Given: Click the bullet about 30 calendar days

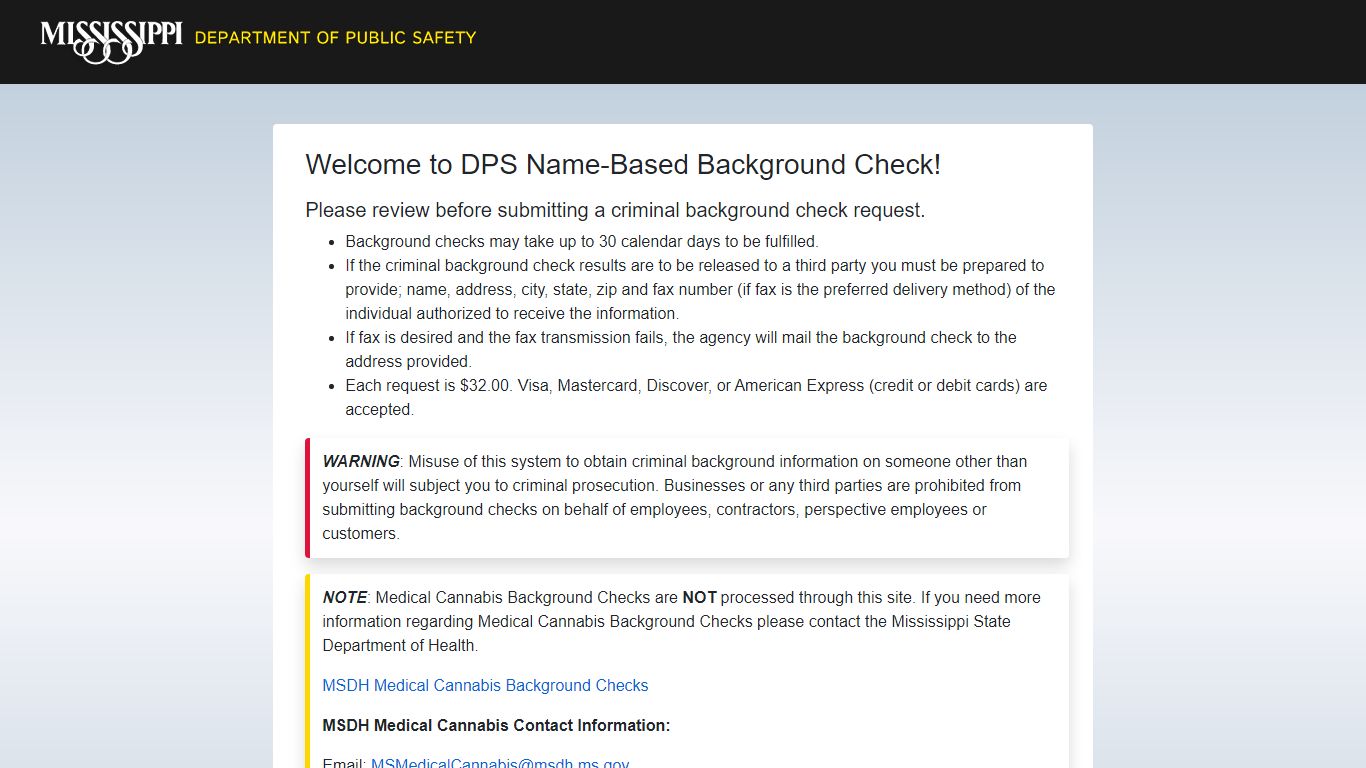Looking at the screenshot, I should pyautogui.click(x=582, y=241).
